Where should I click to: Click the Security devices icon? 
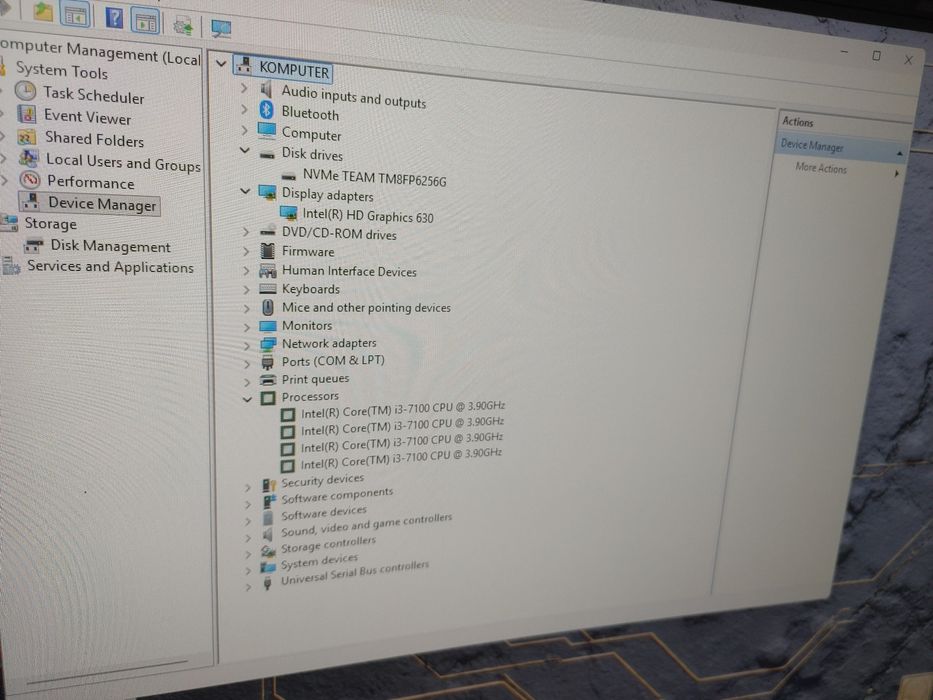coord(269,485)
